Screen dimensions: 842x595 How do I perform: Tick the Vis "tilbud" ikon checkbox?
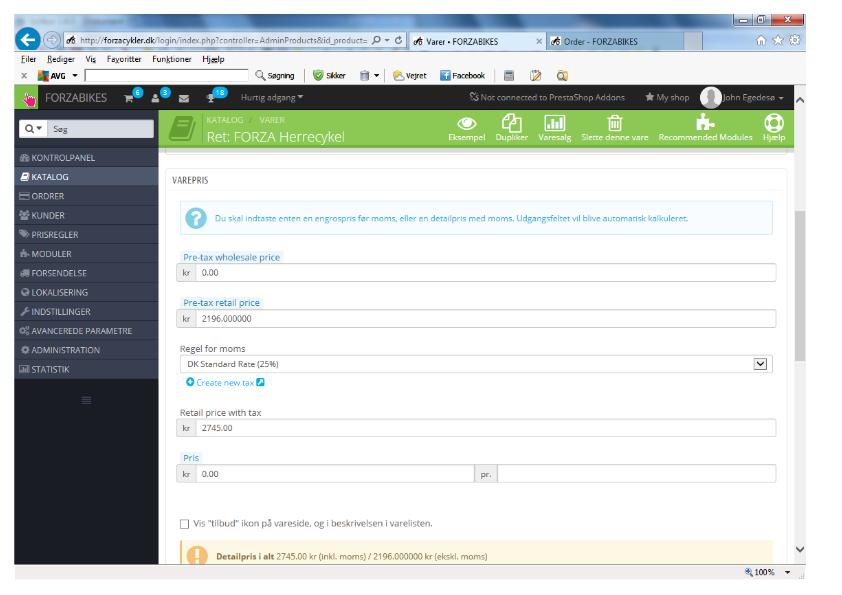pos(185,524)
